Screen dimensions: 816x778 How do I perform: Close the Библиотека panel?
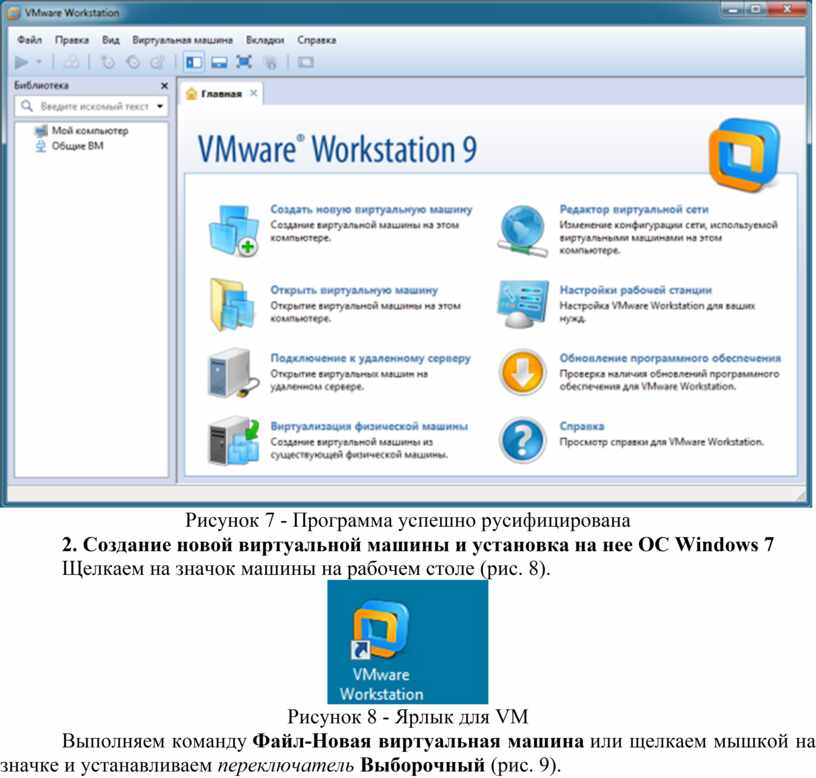click(x=164, y=86)
